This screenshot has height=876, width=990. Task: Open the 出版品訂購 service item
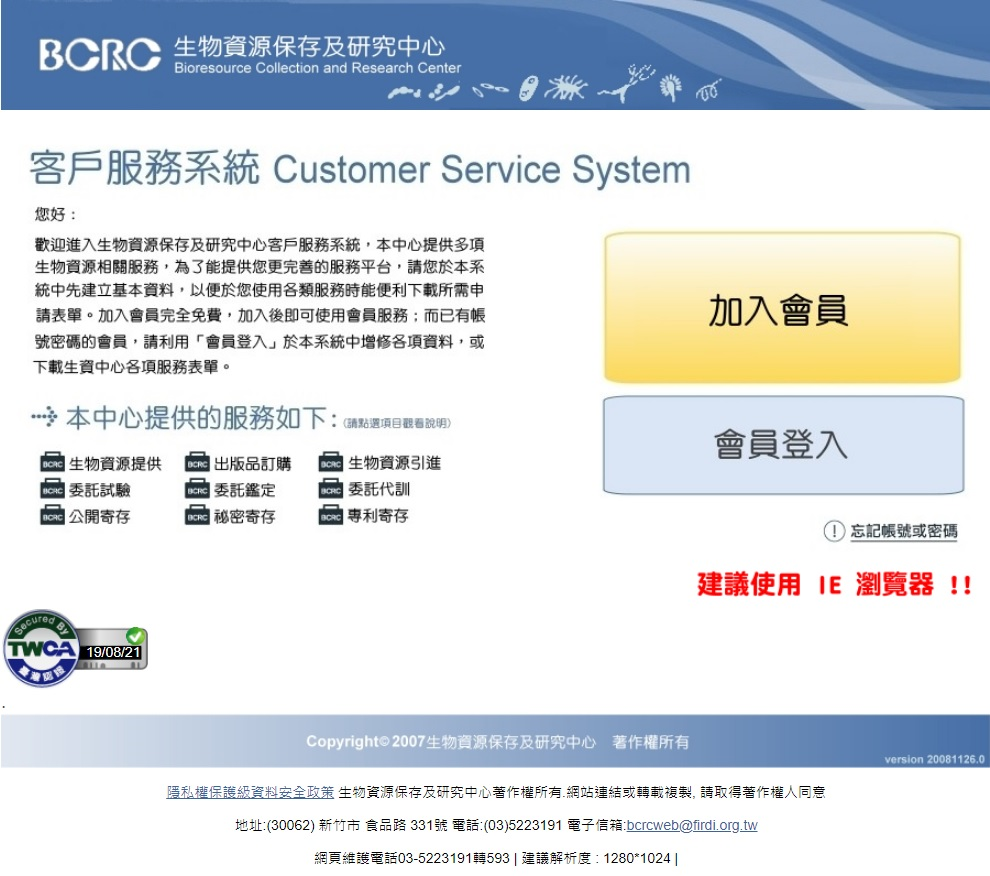tap(253, 464)
